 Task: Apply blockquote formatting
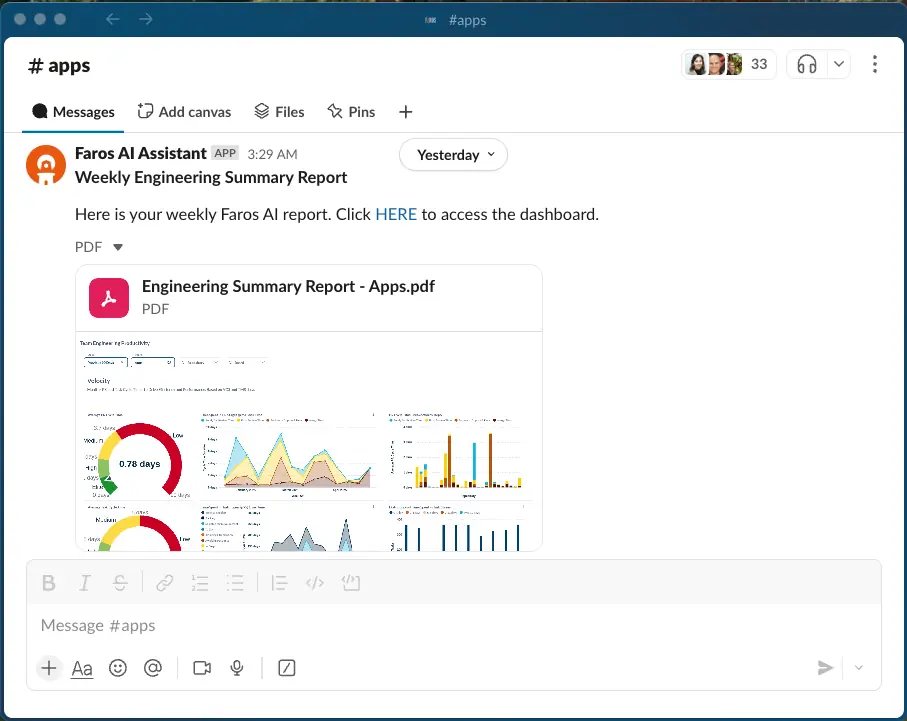(279, 582)
